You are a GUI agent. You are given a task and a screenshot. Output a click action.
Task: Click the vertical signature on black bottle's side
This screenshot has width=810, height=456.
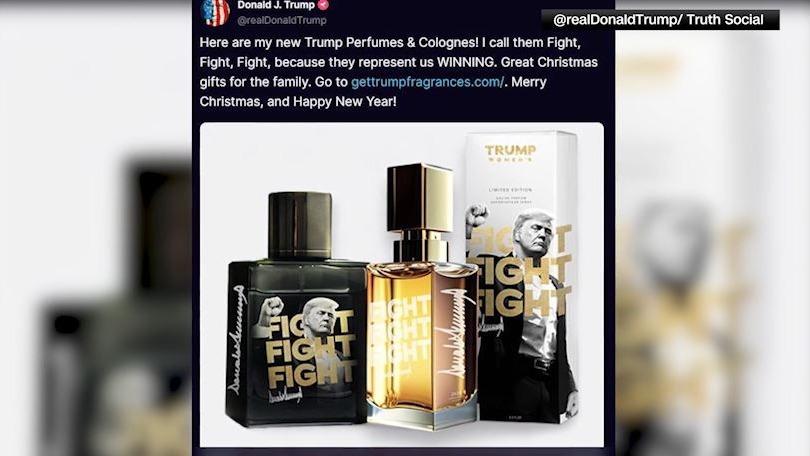click(237, 340)
